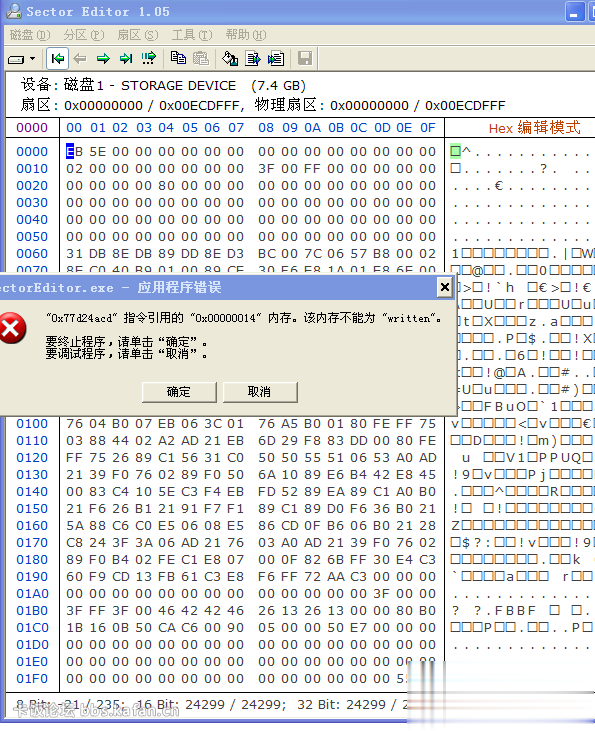
Task: Open the go-to-sector jump tool
Action: (149, 58)
